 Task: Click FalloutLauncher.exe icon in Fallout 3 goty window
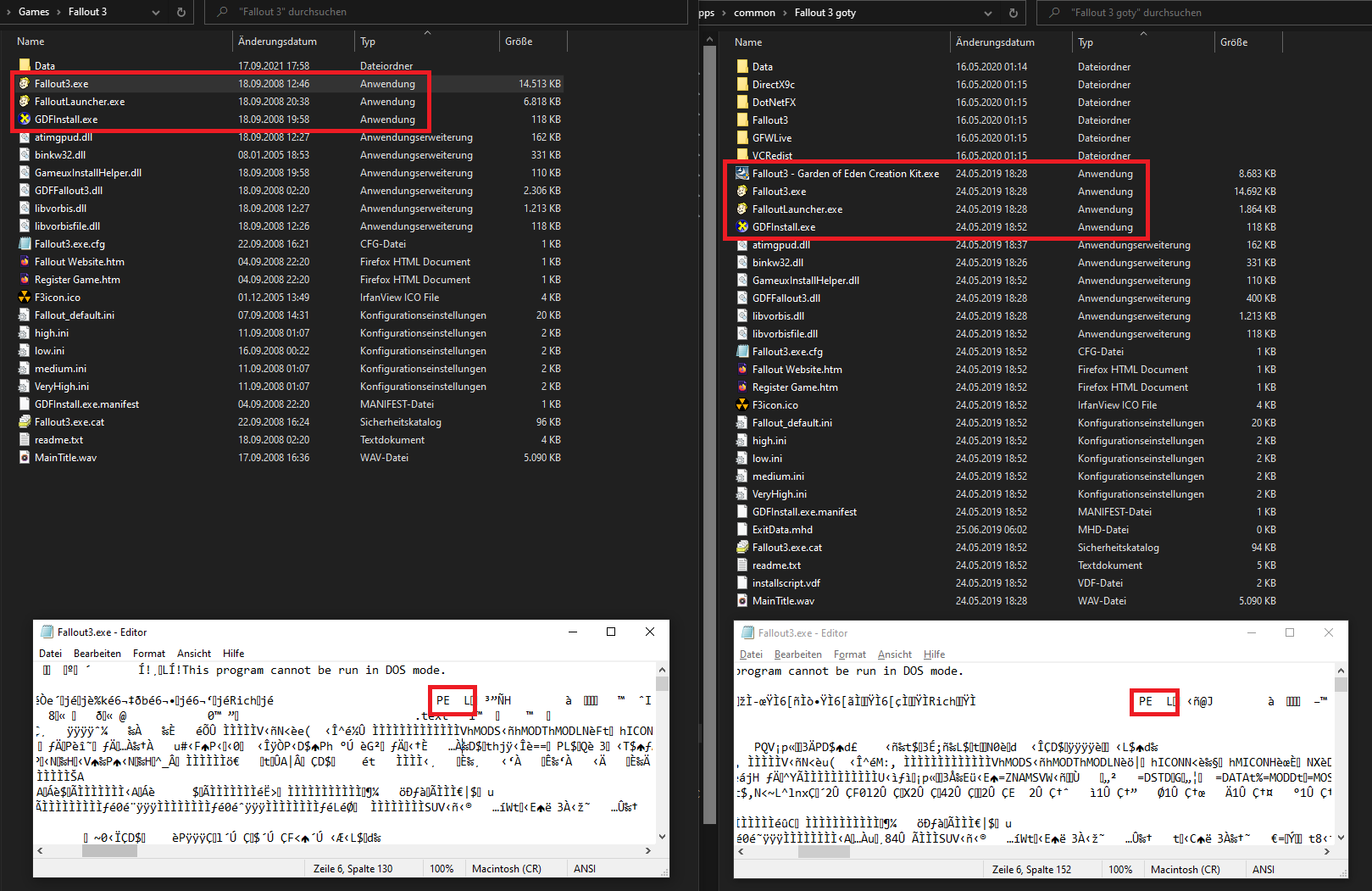(742, 209)
